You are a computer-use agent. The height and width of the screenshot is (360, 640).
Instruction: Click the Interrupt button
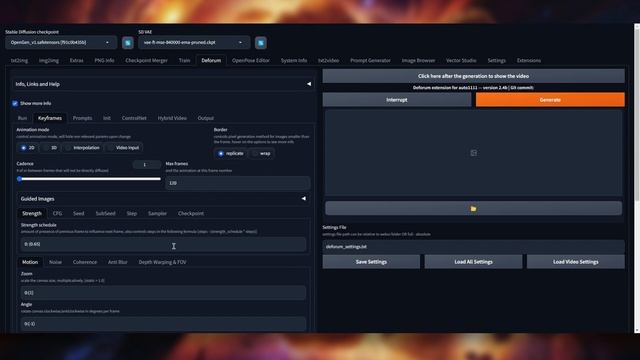coord(397,100)
